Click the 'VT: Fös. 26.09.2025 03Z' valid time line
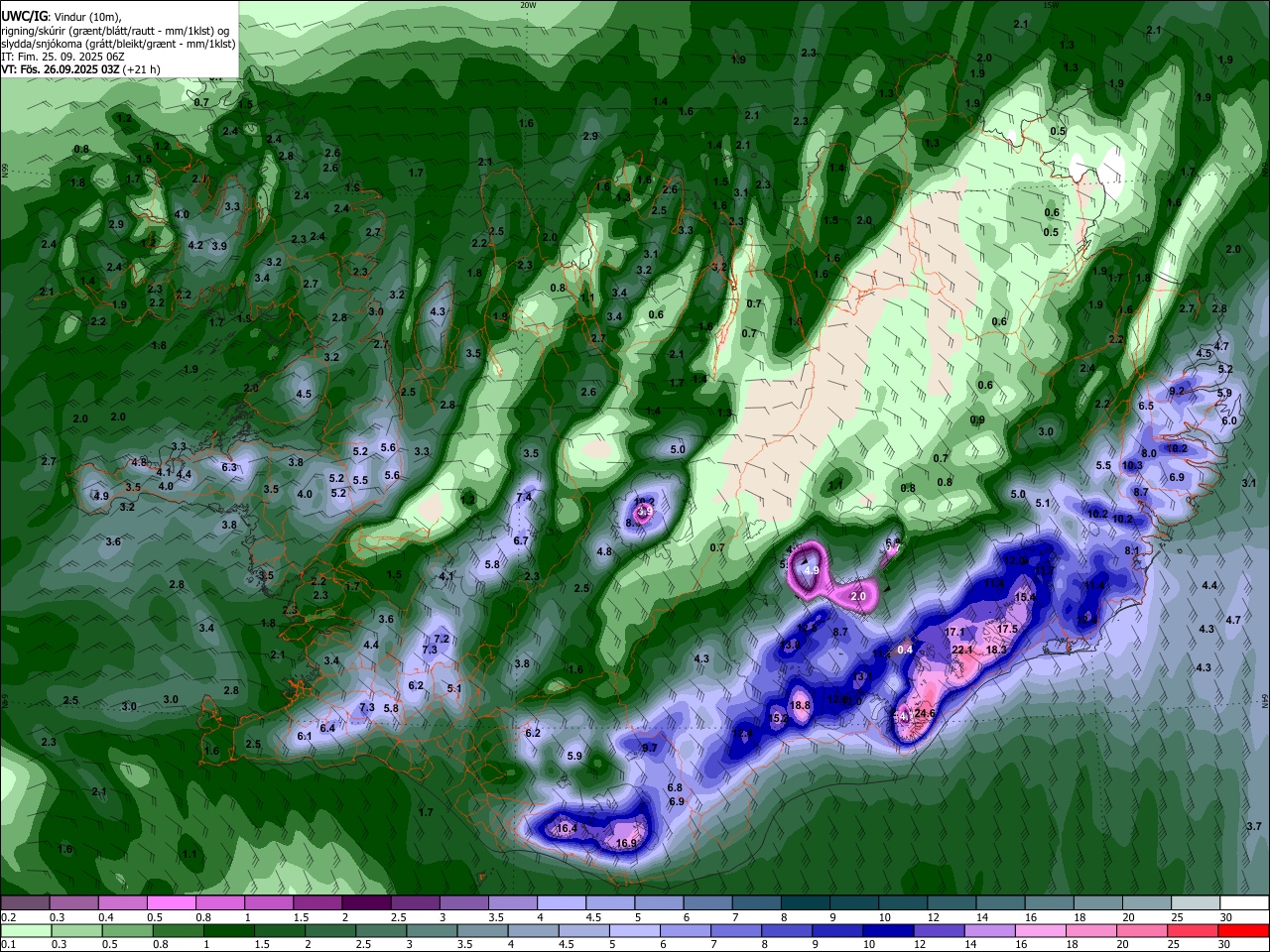This screenshot has height=952, width=1270. [60, 69]
